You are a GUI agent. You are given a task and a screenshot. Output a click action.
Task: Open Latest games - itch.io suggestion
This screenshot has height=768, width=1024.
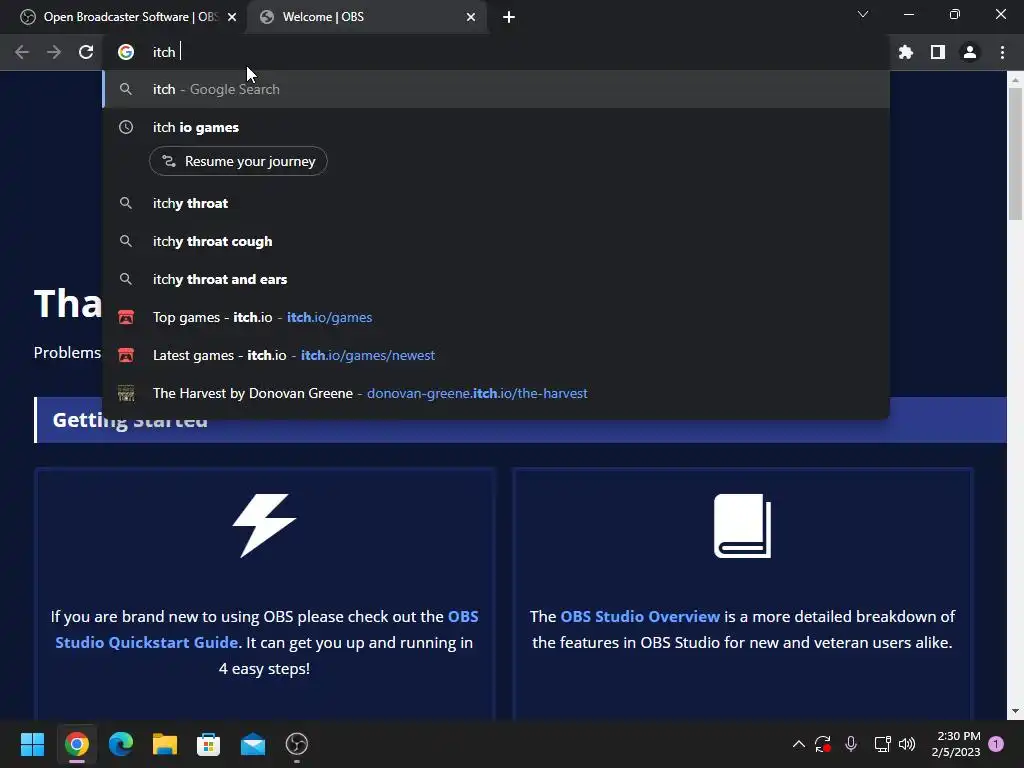[x=496, y=355]
